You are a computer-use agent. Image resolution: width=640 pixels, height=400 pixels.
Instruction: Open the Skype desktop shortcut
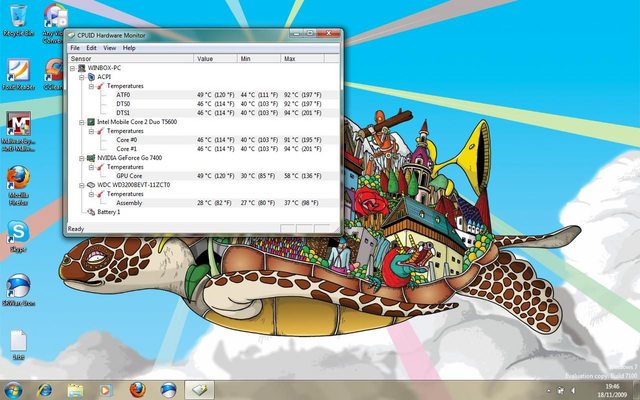pyautogui.click(x=18, y=237)
